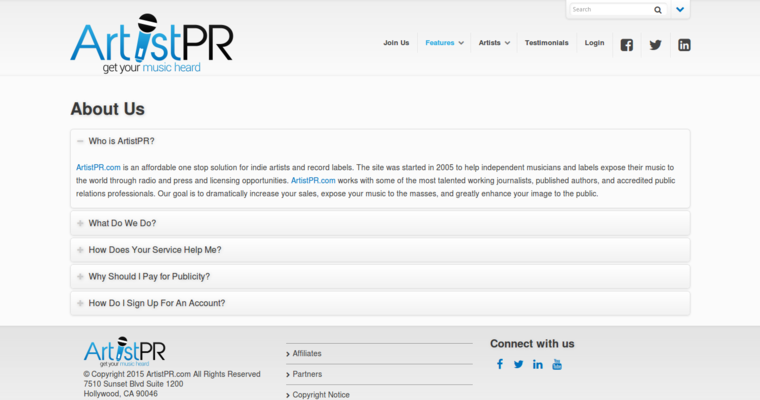Click the Hollywood, CA 90046 text
The height and width of the screenshot is (400, 760).
click(120, 393)
